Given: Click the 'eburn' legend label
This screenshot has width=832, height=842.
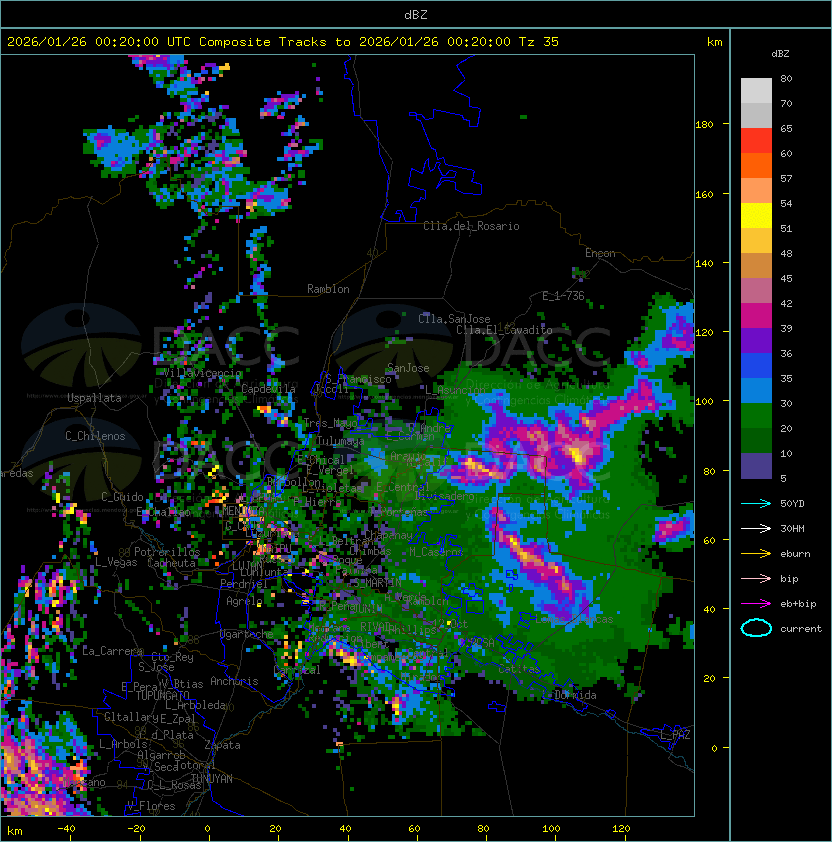Looking at the screenshot, I should pyautogui.click(x=795, y=554).
